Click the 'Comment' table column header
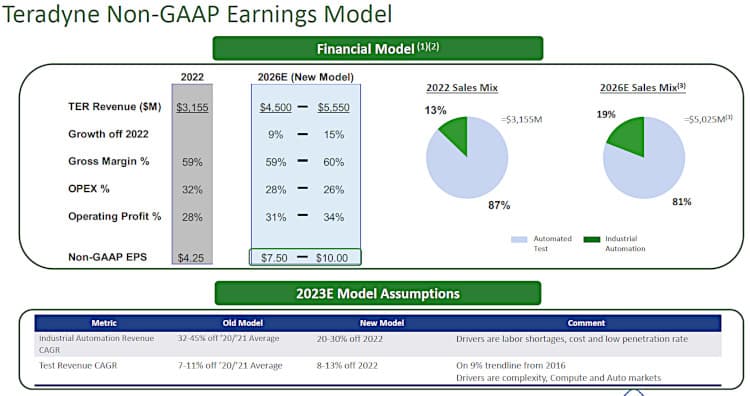This screenshot has height=396, width=750. [586, 323]
